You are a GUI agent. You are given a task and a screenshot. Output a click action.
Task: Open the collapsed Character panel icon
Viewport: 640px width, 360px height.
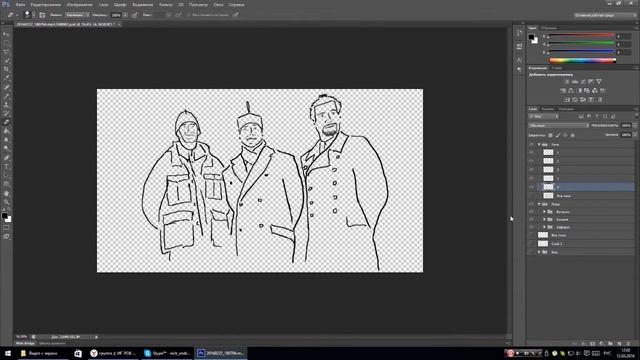519,60
